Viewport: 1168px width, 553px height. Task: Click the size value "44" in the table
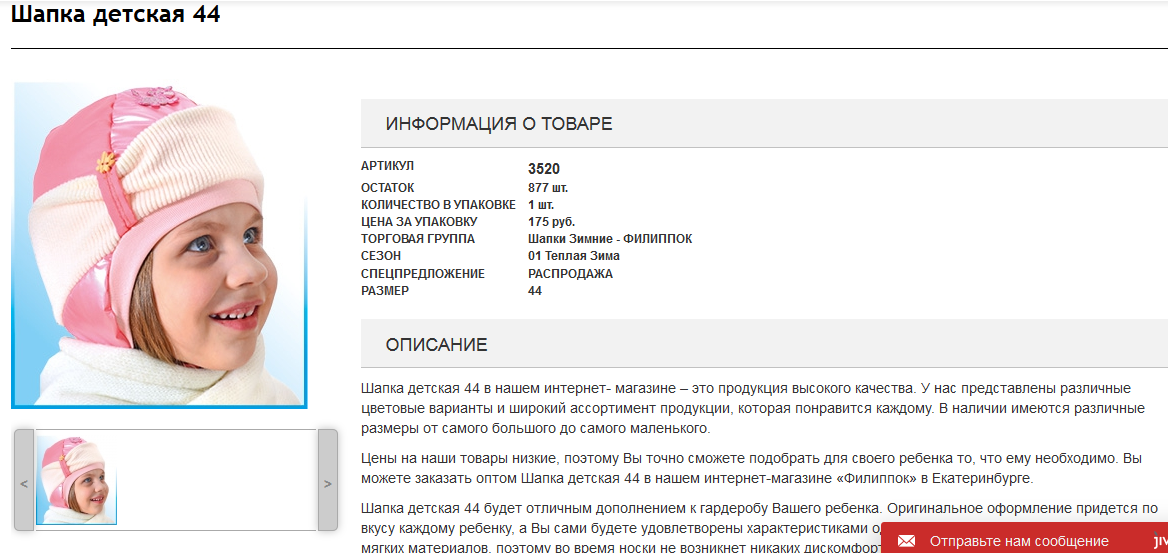(535, 291)
